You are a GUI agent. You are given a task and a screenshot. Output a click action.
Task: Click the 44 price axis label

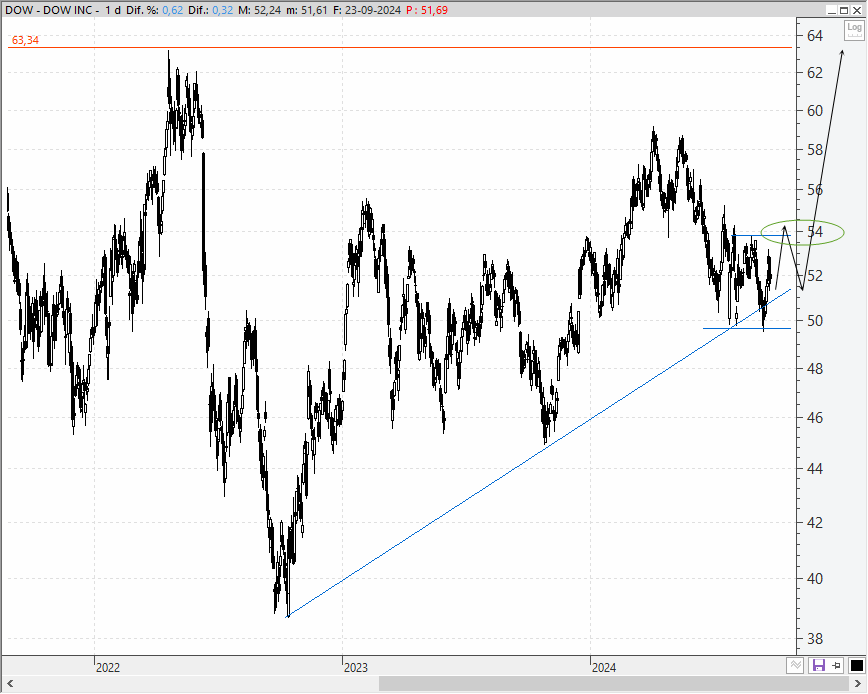click(x=815, y=469)
